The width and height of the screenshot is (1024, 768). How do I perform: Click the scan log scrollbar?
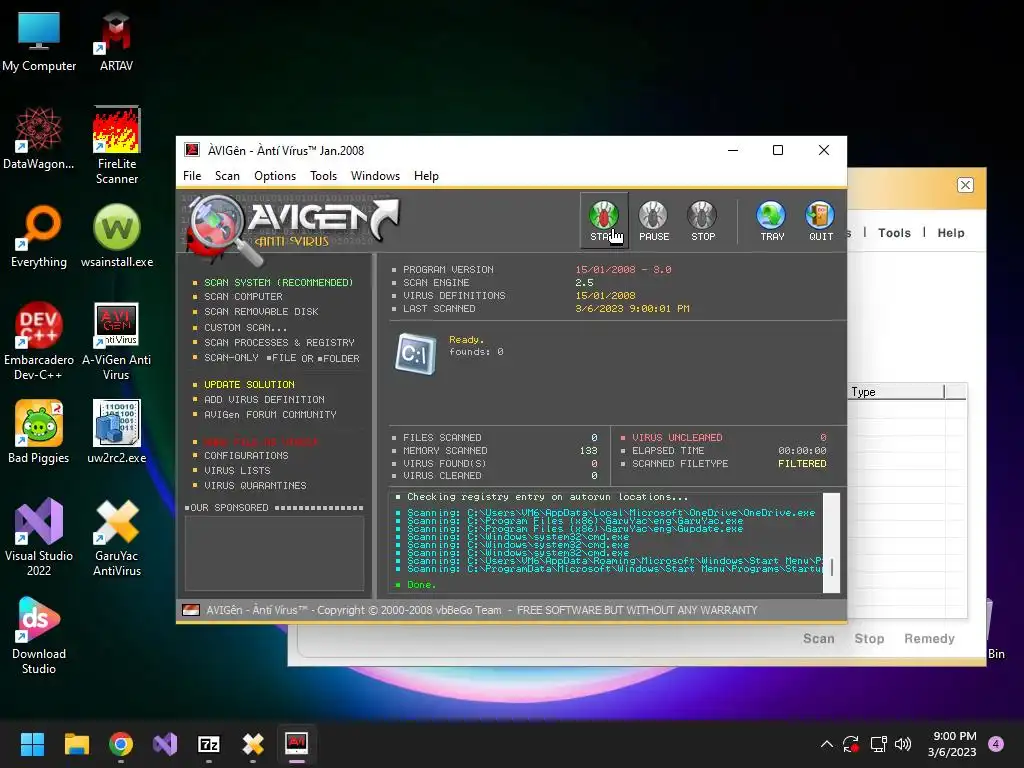(x=831, y=543)
